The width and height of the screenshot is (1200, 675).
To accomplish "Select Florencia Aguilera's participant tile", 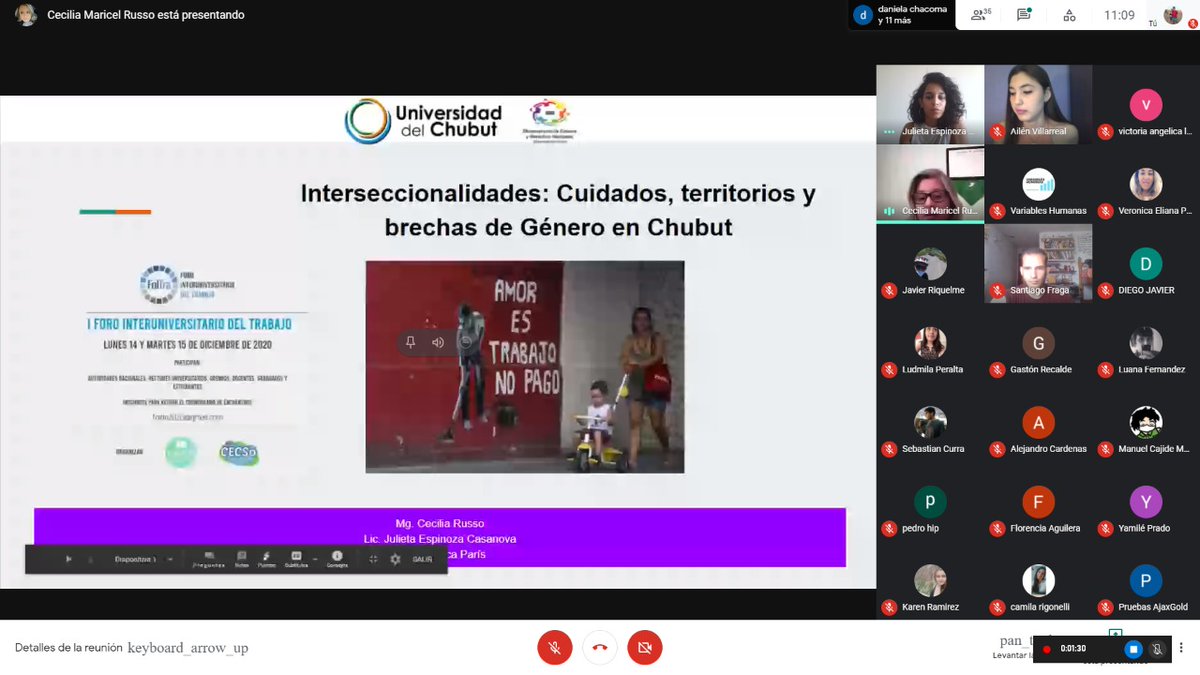I will tap(1038, 501).
